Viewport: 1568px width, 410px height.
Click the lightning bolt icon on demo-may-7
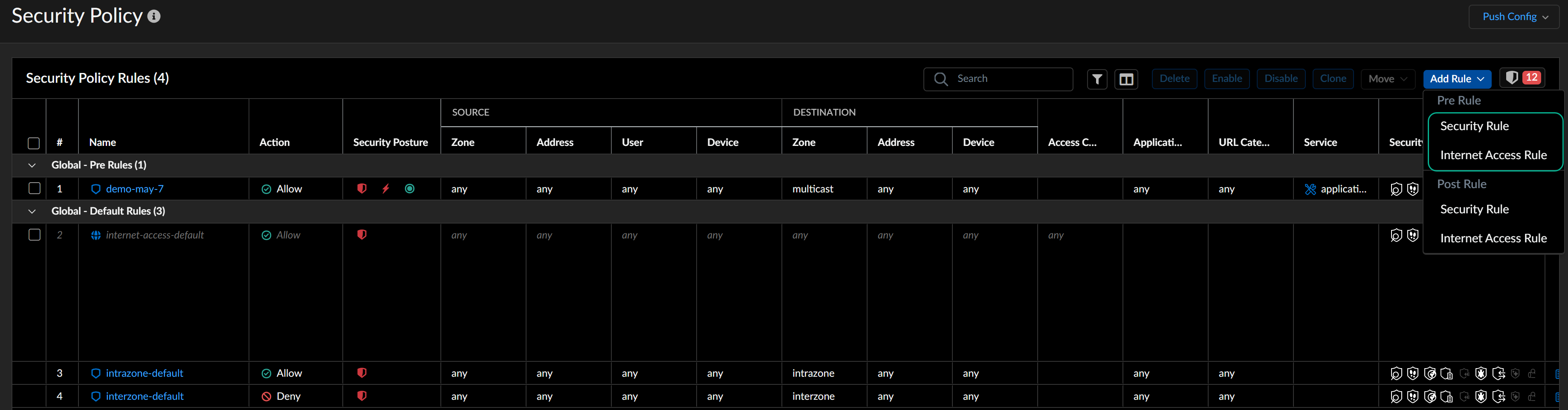pos(385,189)
